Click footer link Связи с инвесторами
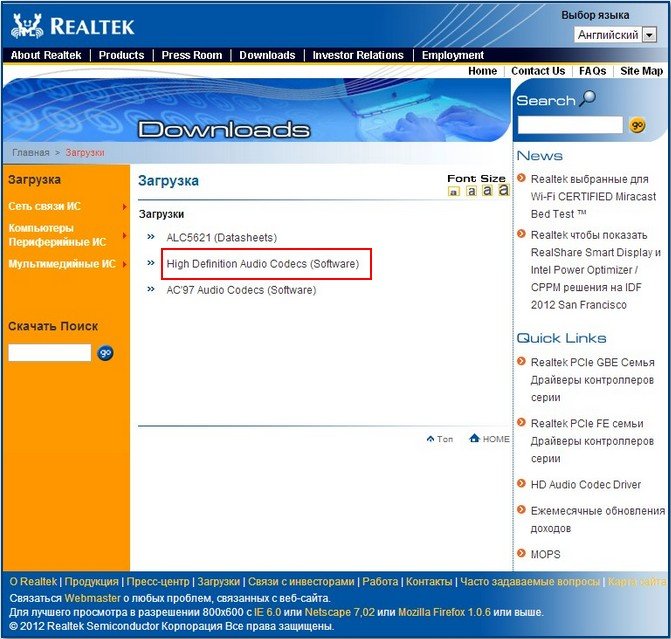 coord(301,582)
